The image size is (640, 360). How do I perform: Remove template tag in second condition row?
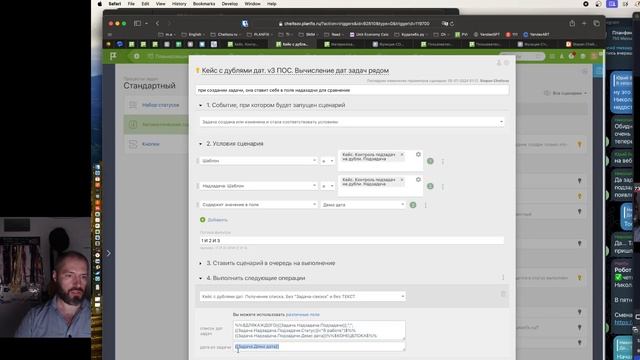click(402, 180)
